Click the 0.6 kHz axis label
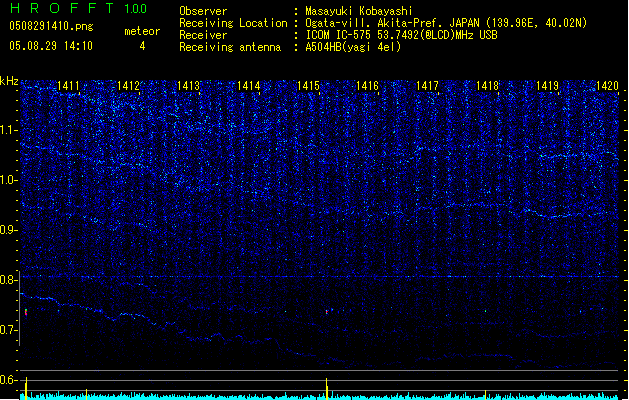 point(9,380)
